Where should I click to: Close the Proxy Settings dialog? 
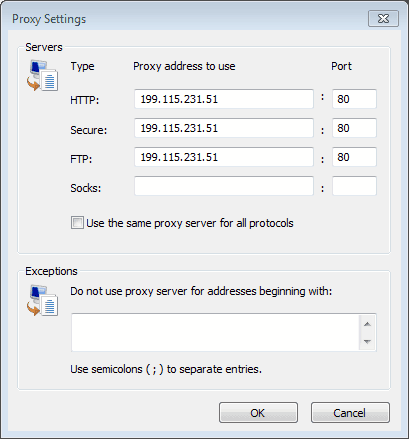click(x=383, y=18)
